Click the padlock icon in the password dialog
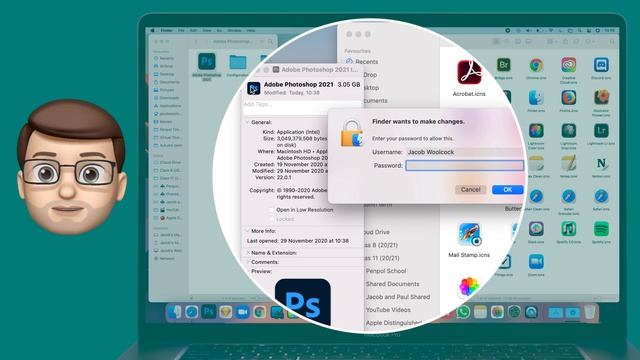The width and height of the screenshot is (640, 360). [351, 133]
